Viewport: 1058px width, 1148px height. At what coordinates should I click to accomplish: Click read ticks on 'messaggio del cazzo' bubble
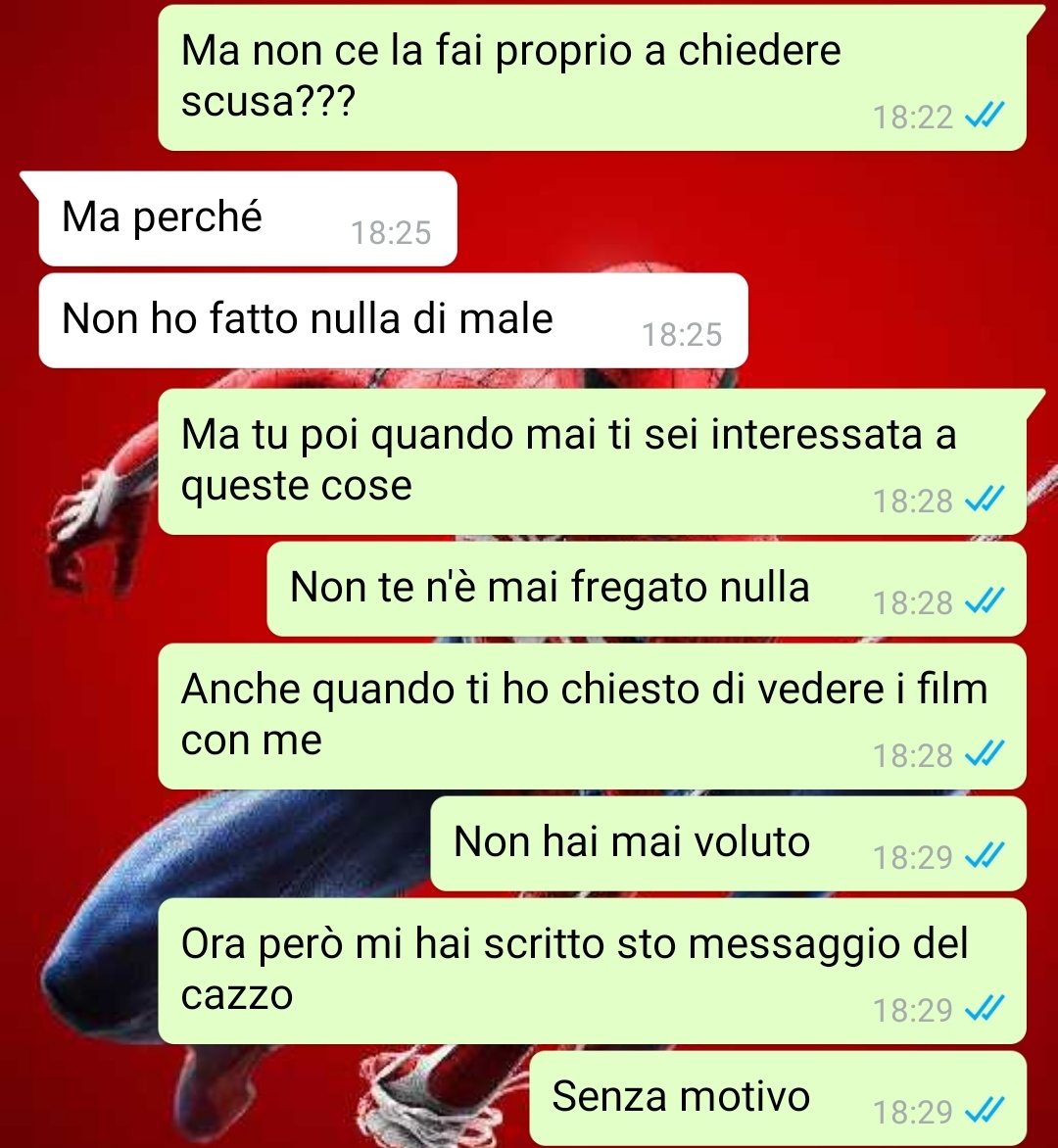point(985,1008)
